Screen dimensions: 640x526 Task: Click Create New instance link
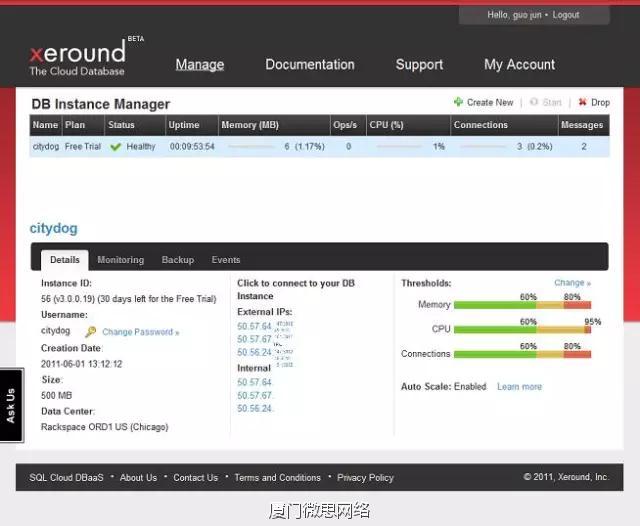pyautogui.click(x=490, y=102)
